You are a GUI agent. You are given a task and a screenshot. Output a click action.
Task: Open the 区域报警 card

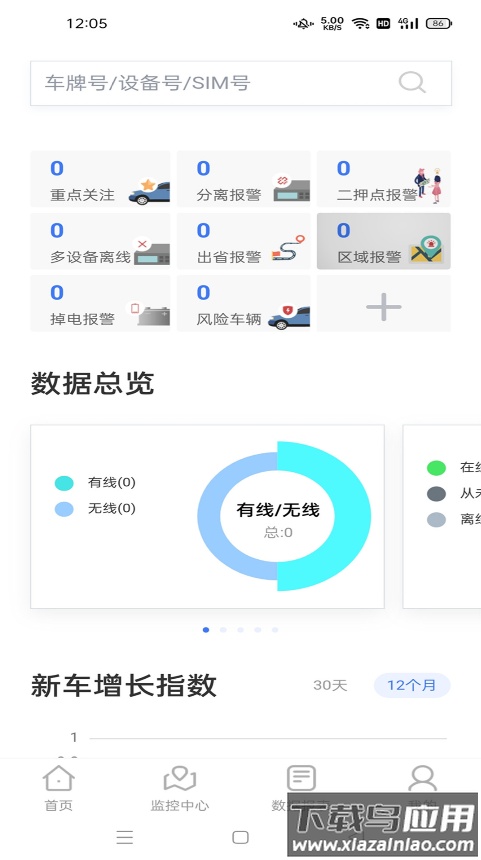(384, 241)
